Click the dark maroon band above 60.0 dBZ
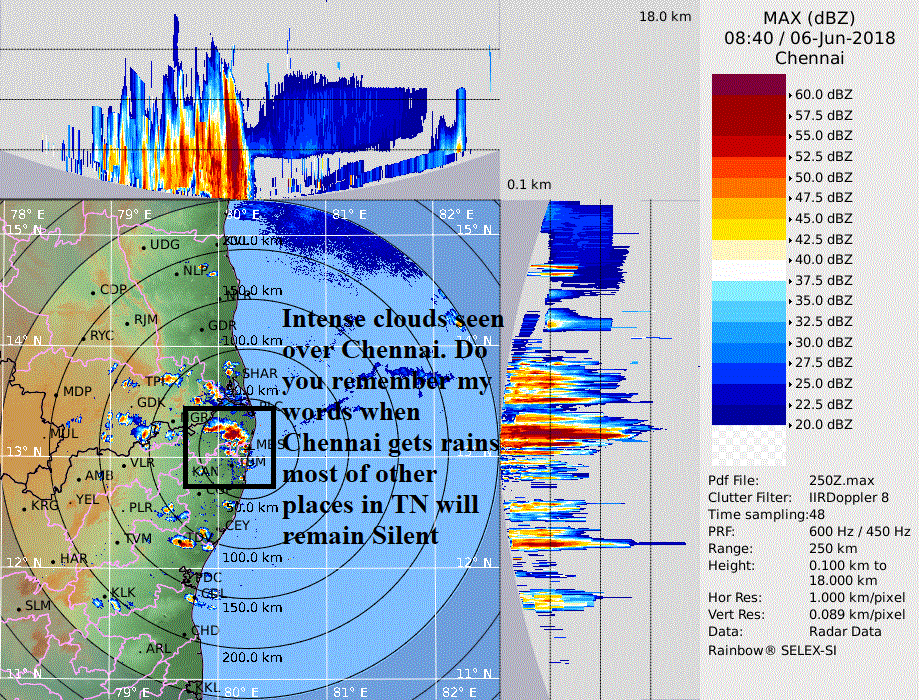 click(748, 84)
